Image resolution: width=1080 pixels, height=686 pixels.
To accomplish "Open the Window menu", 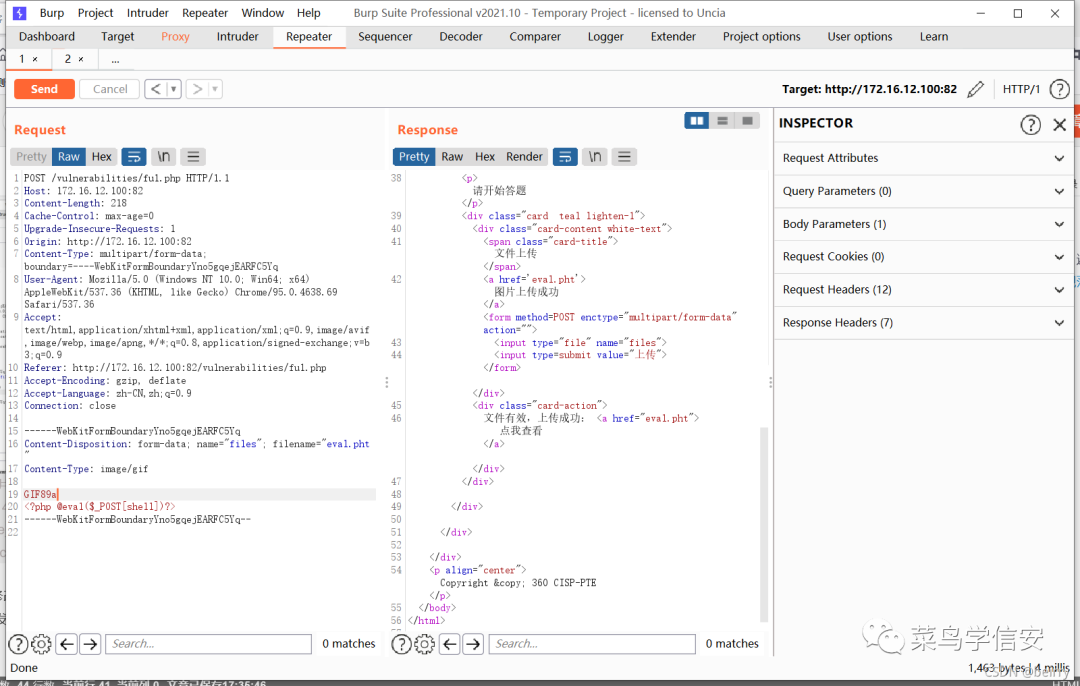I will click(x=262, y=13).
